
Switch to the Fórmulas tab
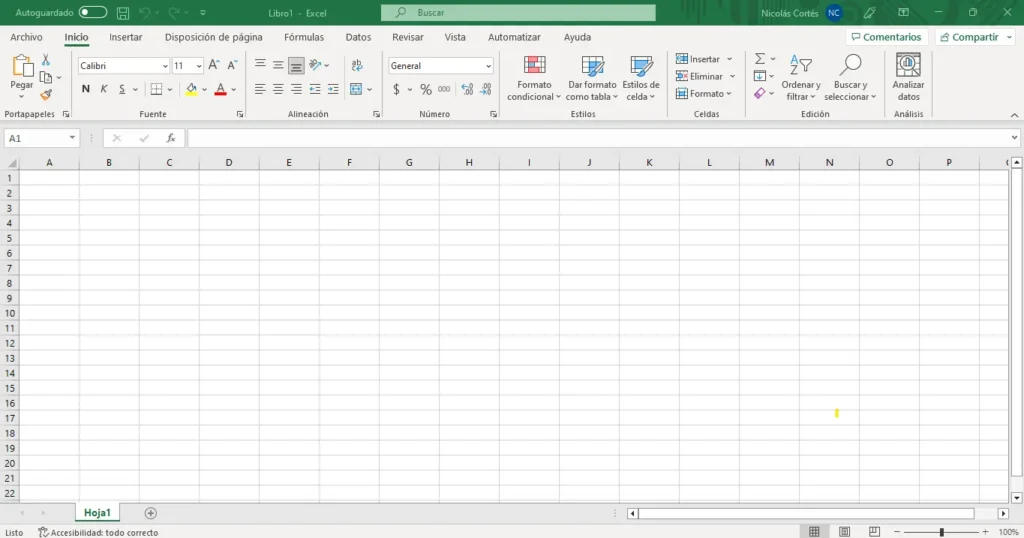[304, 37]
